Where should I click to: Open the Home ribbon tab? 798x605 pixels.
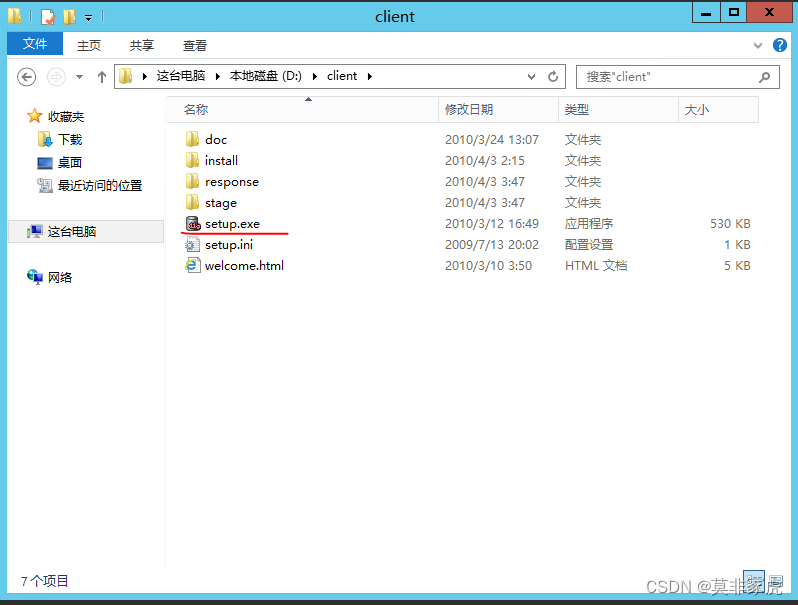coord(89,45)
